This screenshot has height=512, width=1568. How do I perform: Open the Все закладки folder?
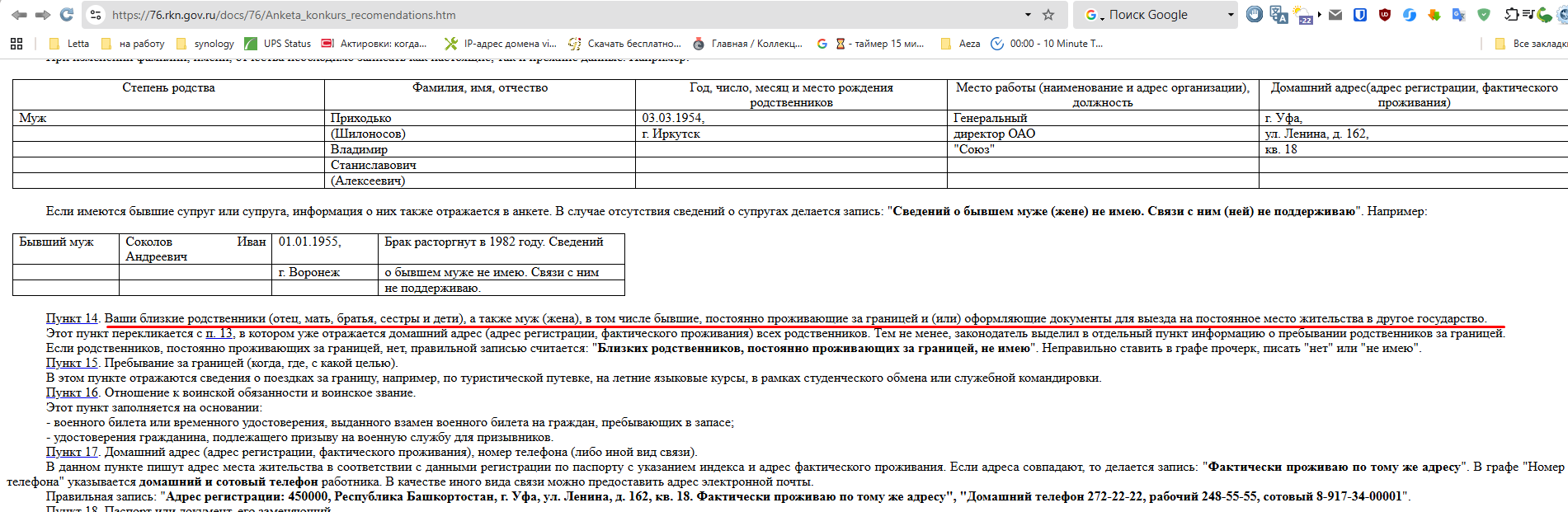click(x=1531, y=44)
